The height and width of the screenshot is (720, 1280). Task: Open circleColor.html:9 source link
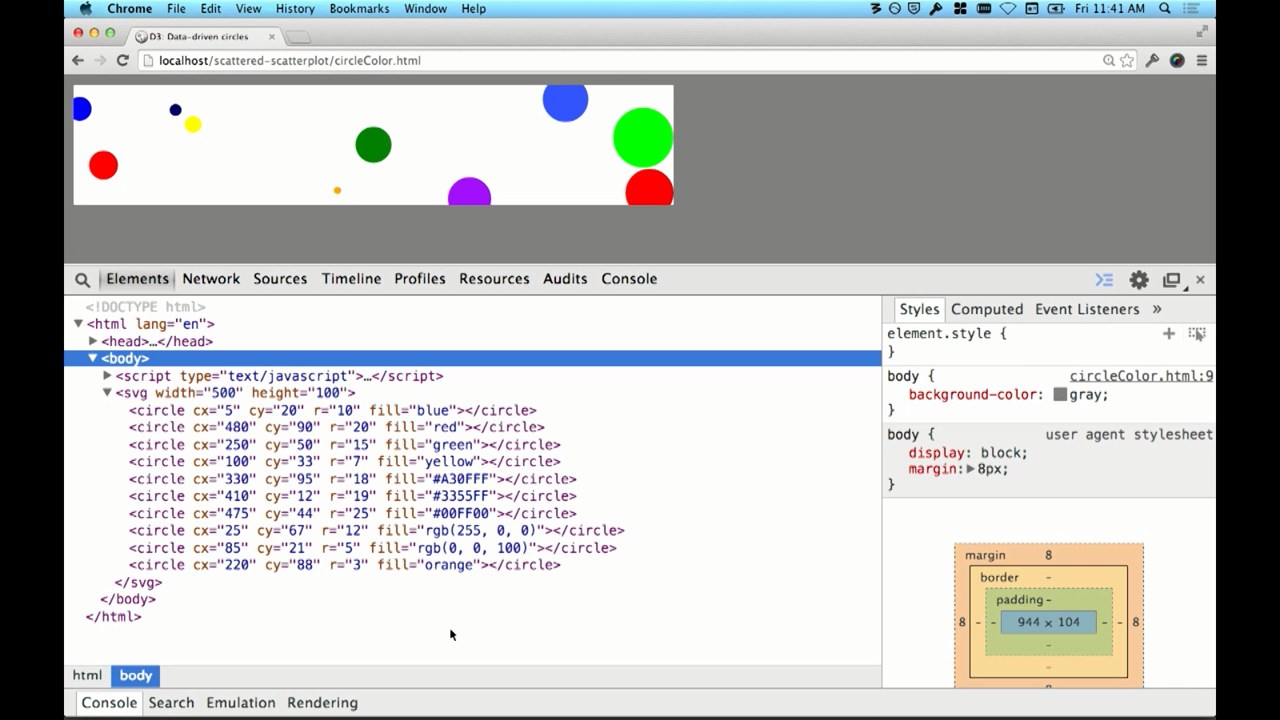[x=1141, y=376]
